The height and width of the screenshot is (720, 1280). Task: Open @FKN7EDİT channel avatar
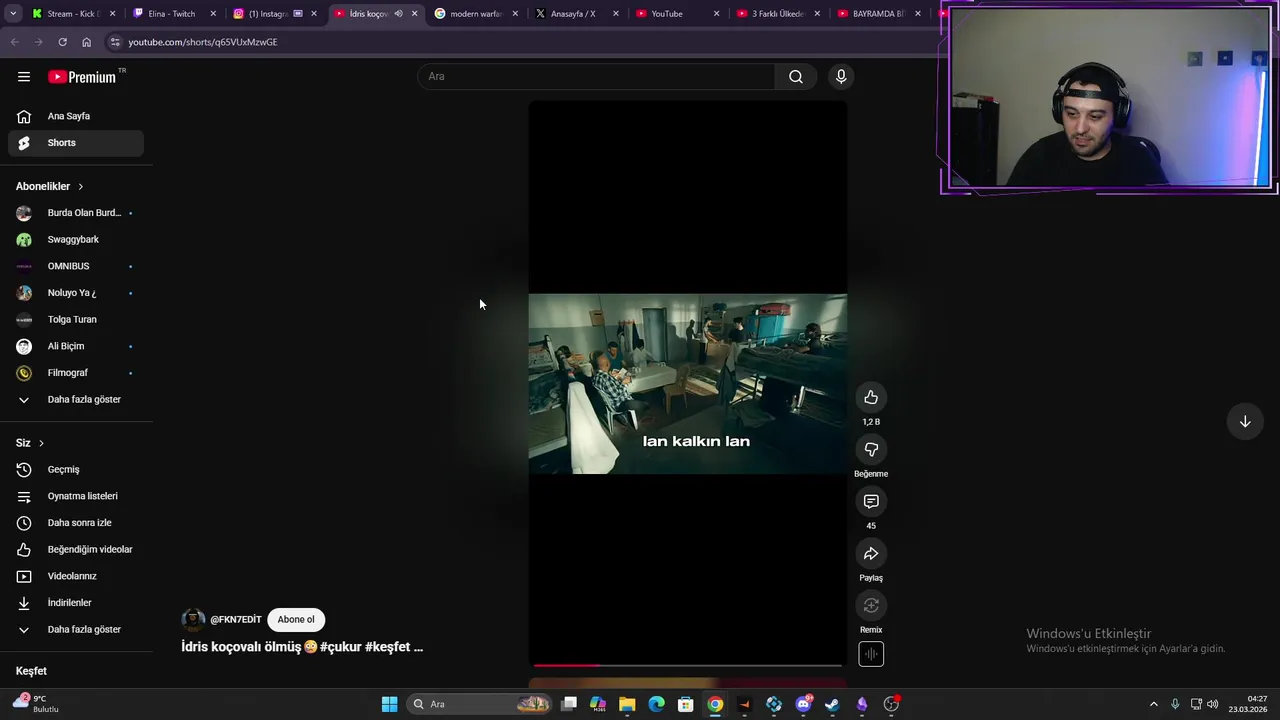(193, 619)
